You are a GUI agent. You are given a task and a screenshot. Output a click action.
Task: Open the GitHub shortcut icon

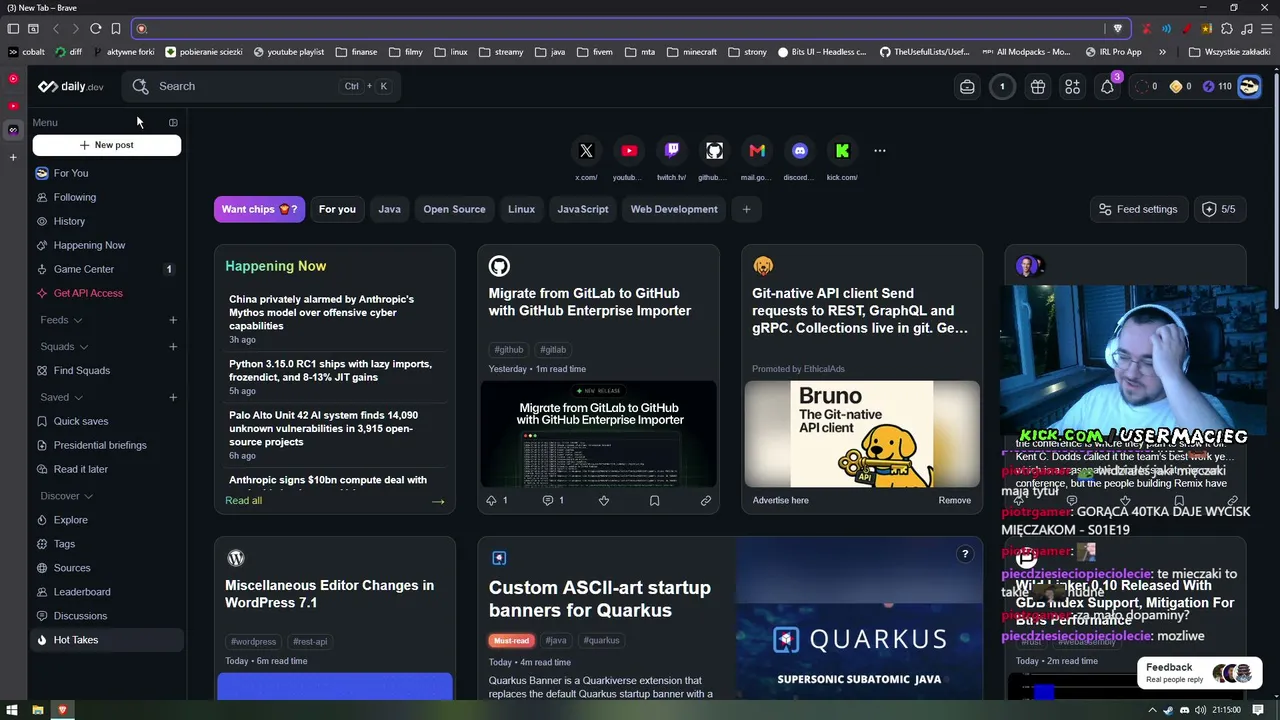[x=714, y=151]
